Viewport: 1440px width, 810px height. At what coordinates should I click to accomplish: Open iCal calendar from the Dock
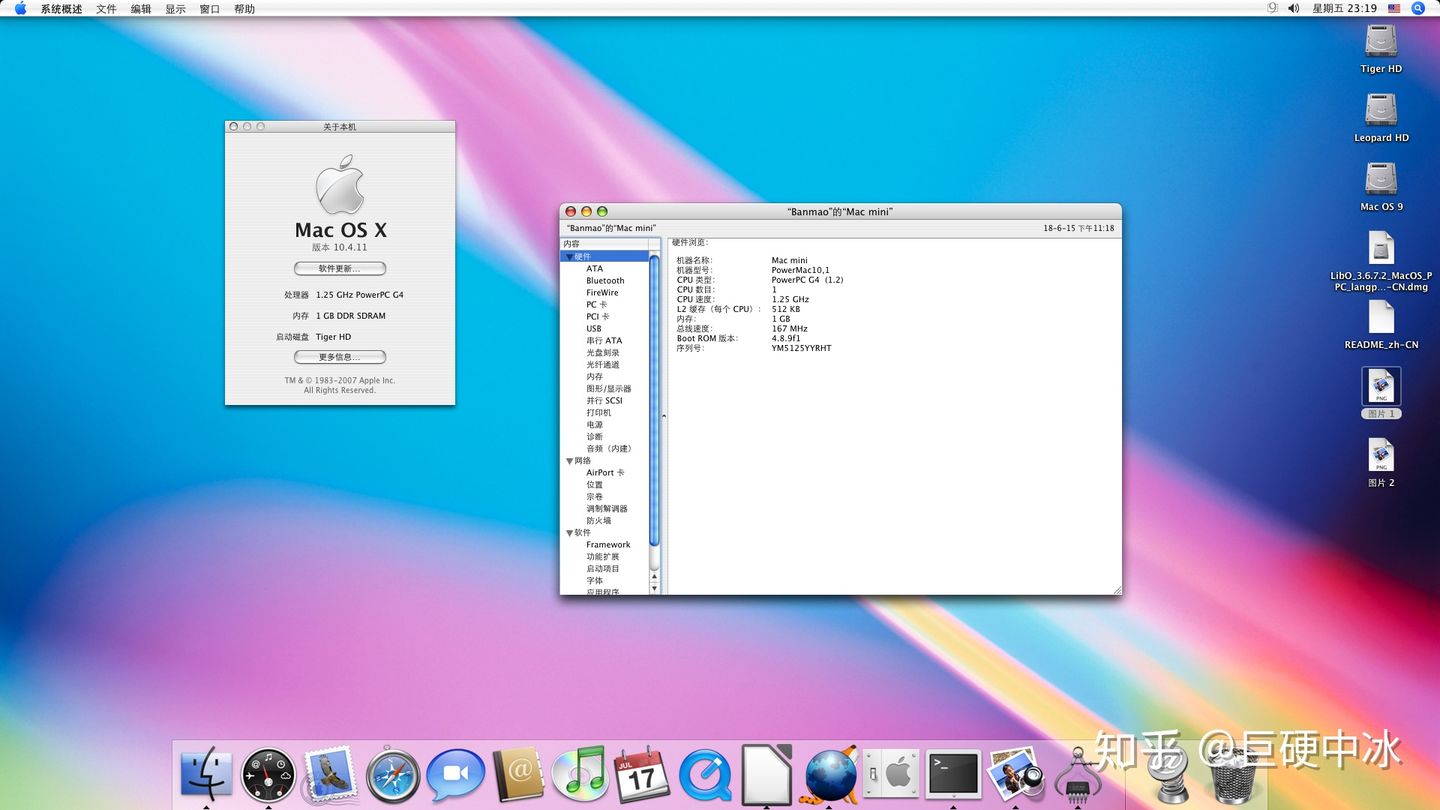[x=642, y=776]
